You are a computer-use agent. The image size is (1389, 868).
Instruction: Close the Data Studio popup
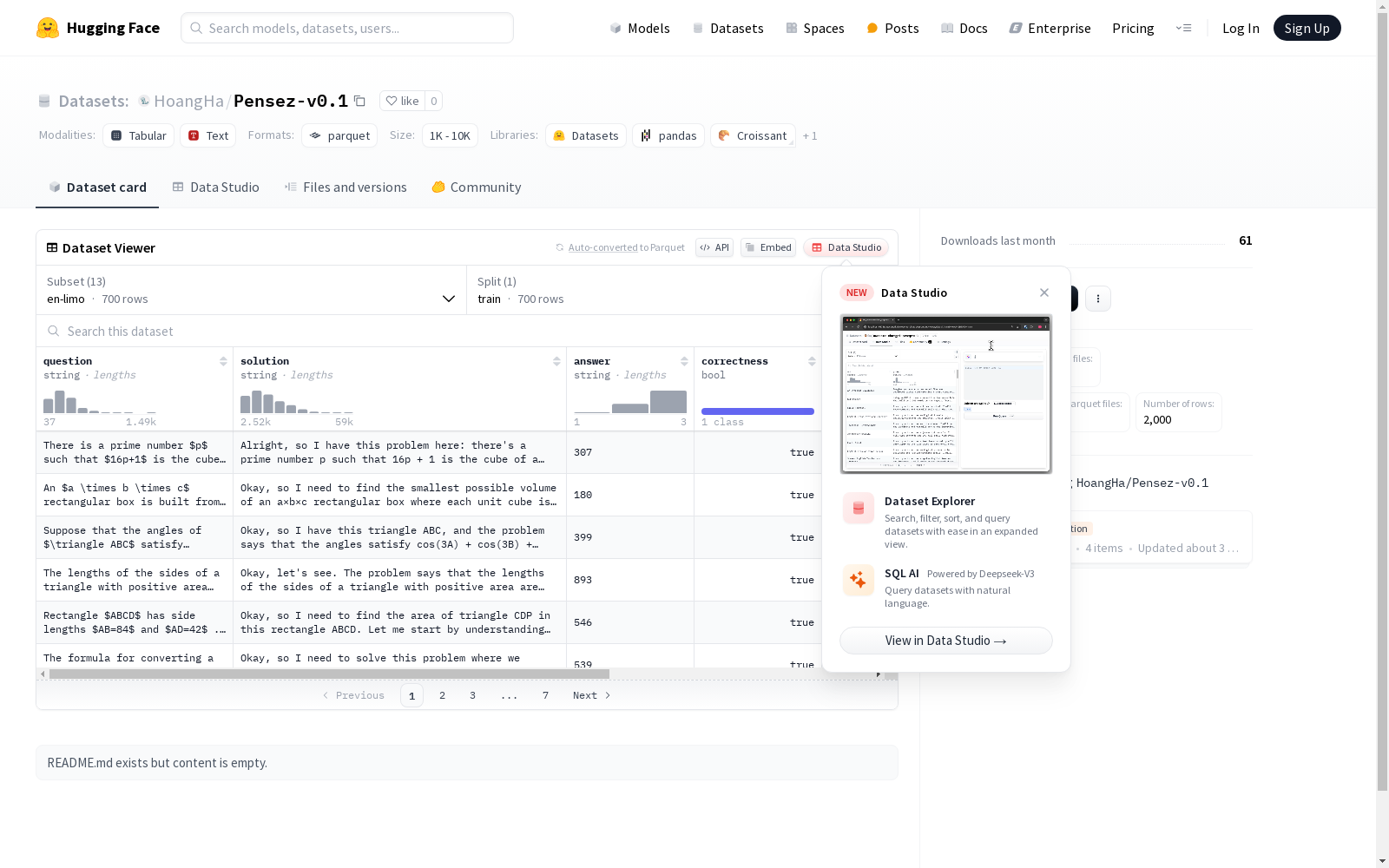(x=1044, y=293)
